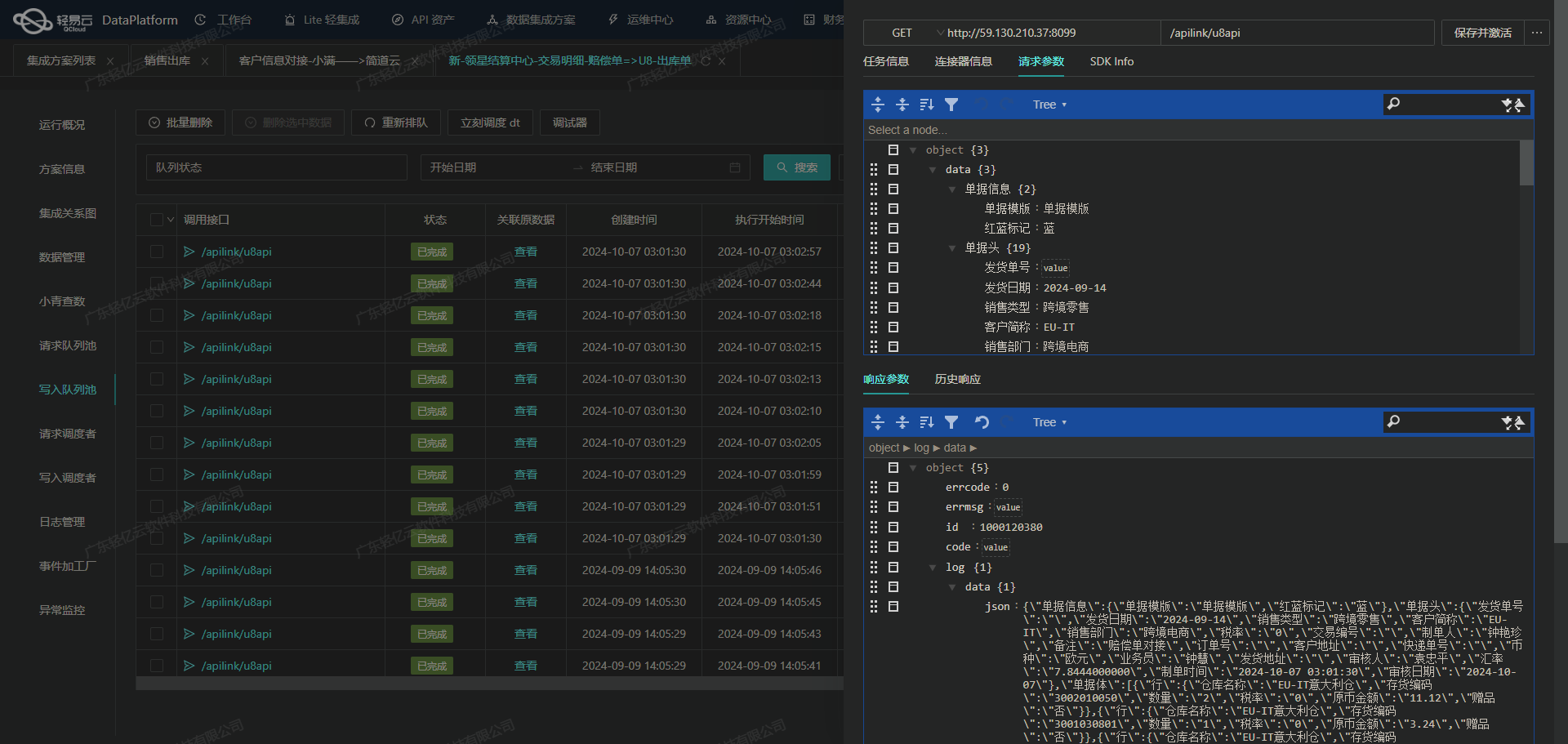Image resolution: width=1568 pixels, height=744 pixels.
Task: Collapse root object {3} node
Action: pos(913,150)
